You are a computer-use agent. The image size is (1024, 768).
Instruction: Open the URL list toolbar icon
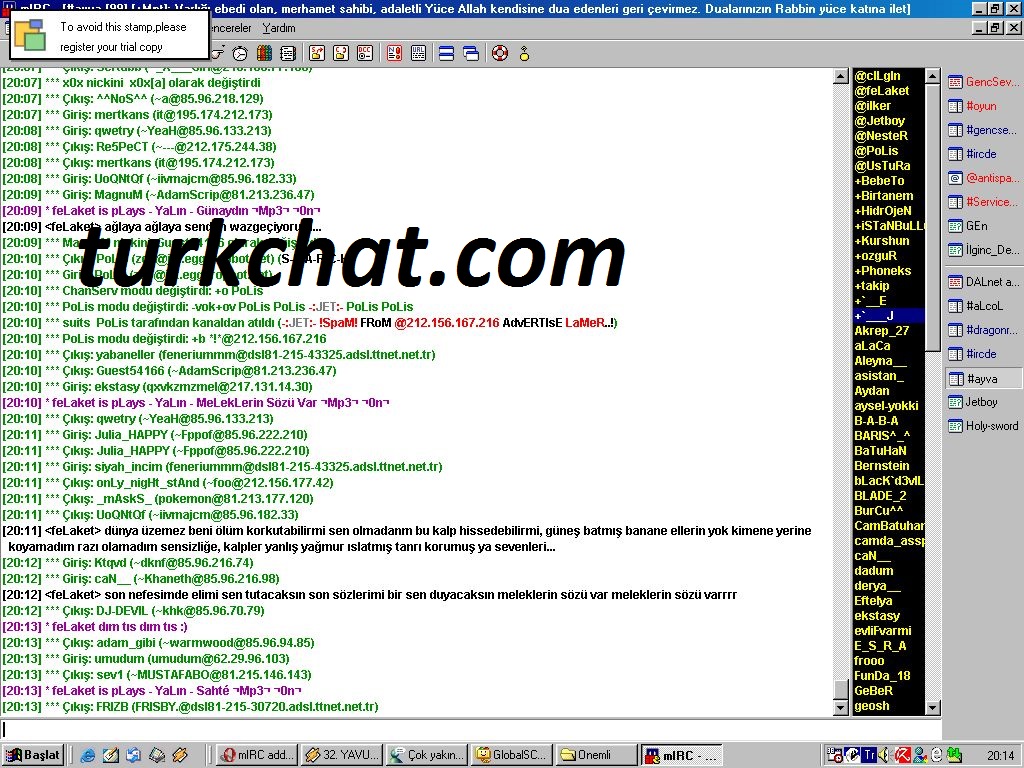click(x=419, y=54)
